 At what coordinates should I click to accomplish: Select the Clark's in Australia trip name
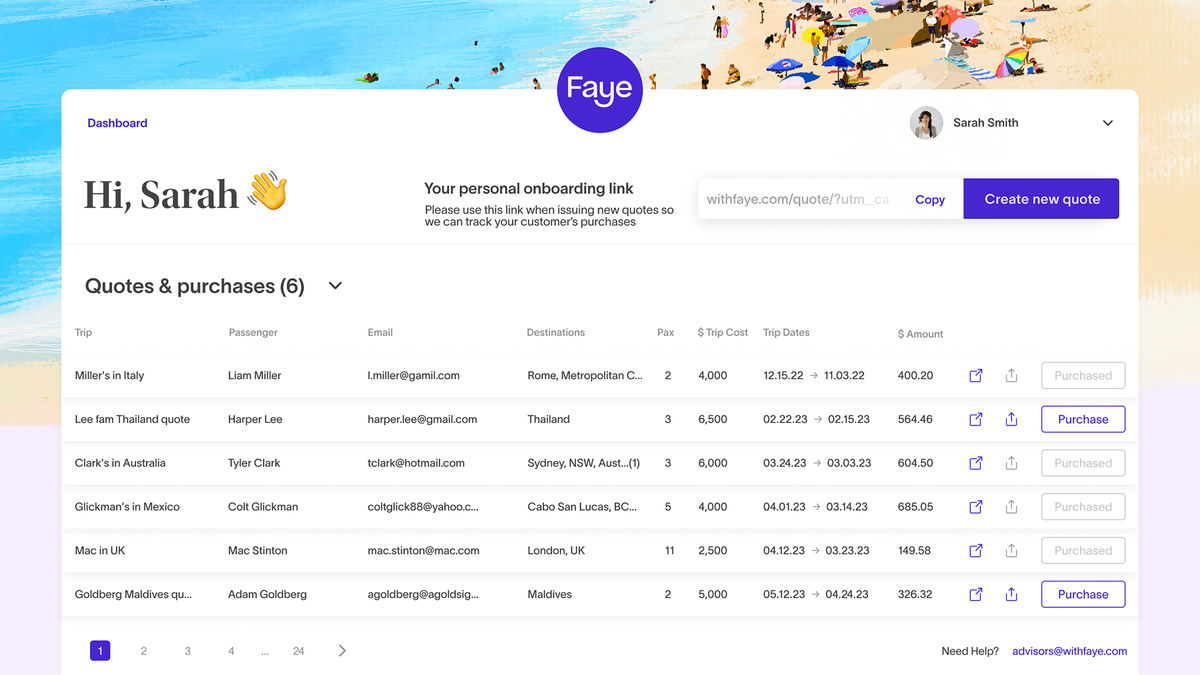pos(120,463)
